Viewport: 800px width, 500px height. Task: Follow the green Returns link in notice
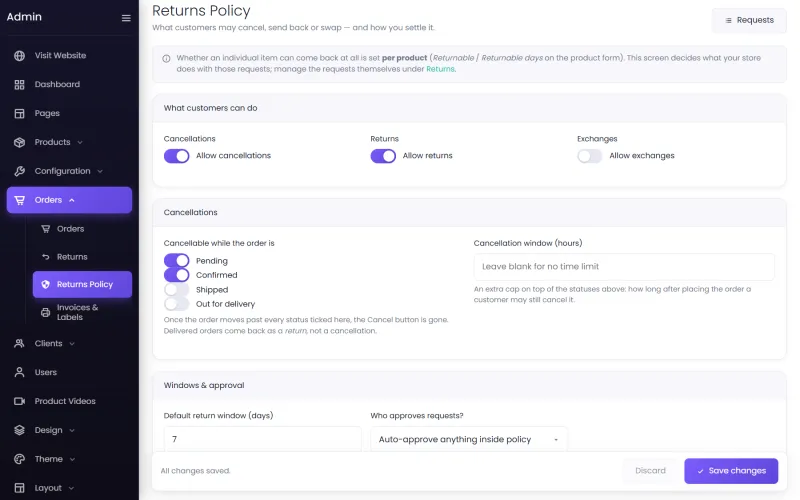(x=440, y=69)
